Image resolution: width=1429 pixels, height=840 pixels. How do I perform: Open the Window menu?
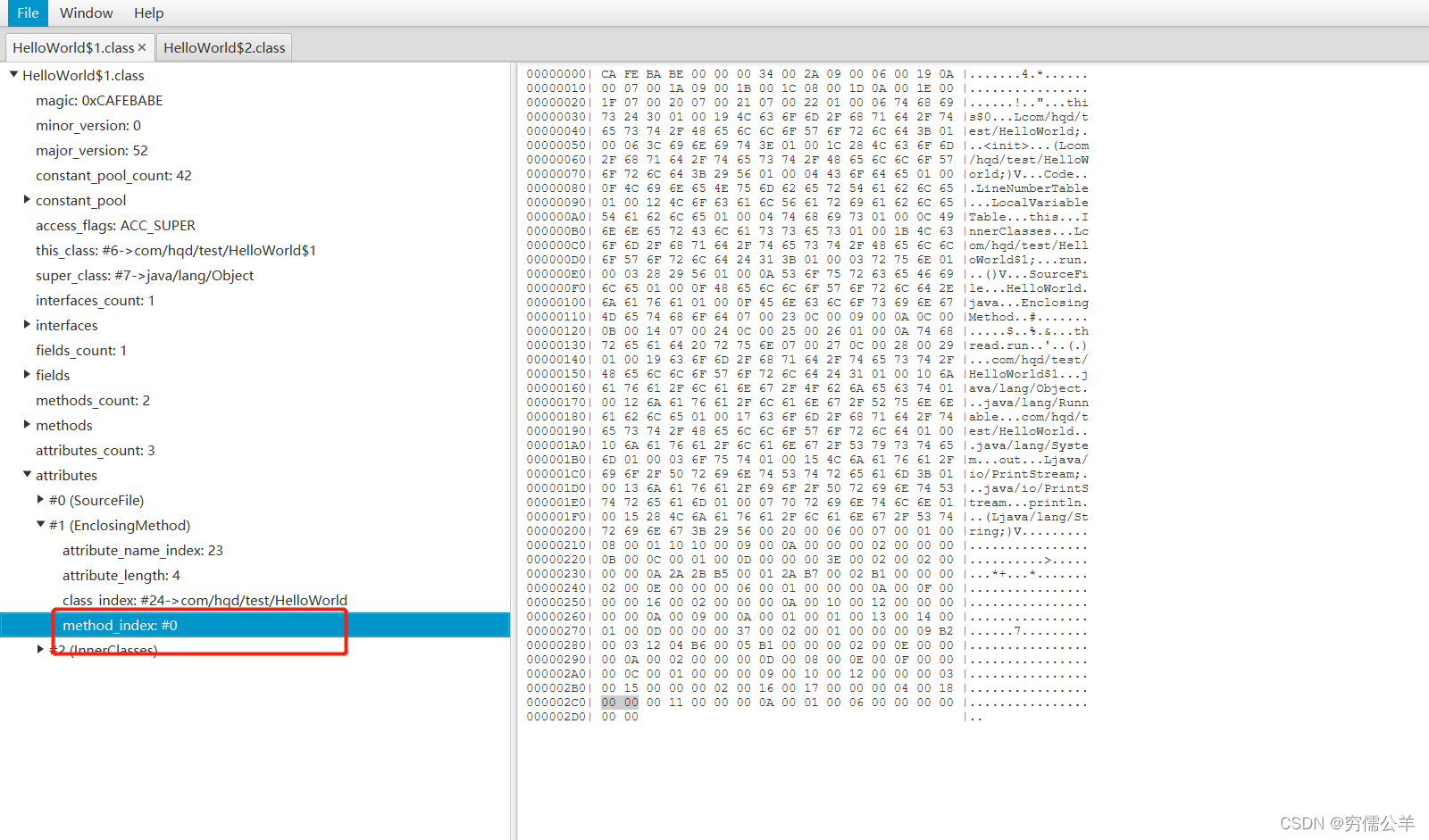click(x=86, y=13)
